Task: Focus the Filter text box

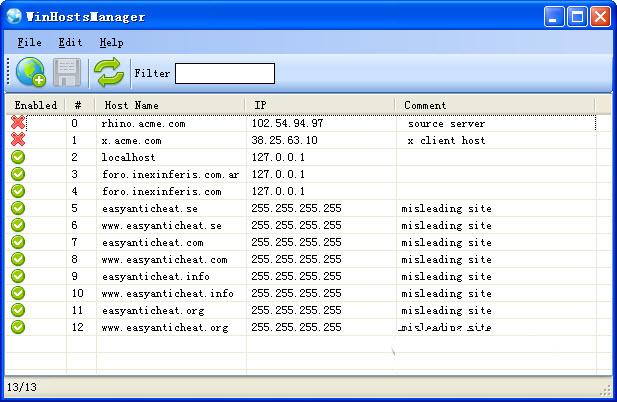Action: pyautogui.click(x=225, y=73)
